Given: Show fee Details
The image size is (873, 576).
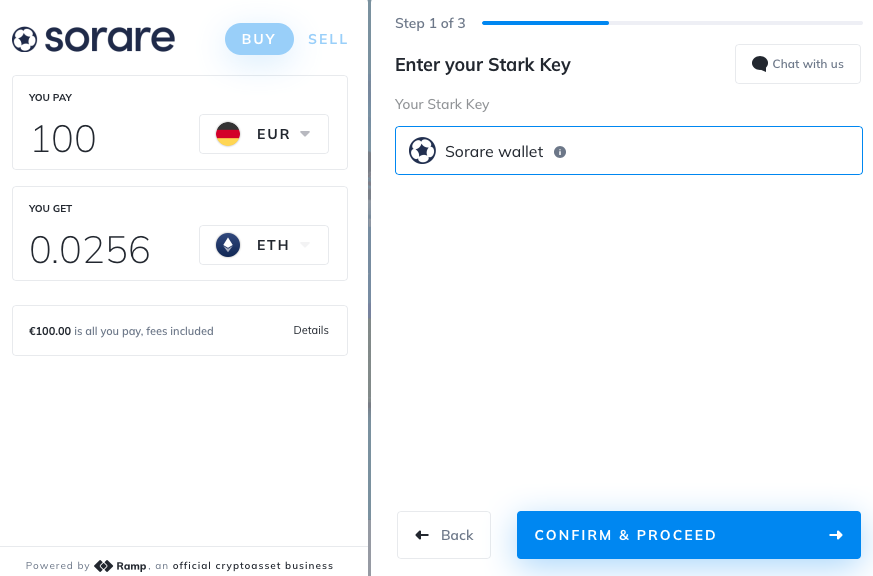Looking at the screenshot, I should (311, 330).
